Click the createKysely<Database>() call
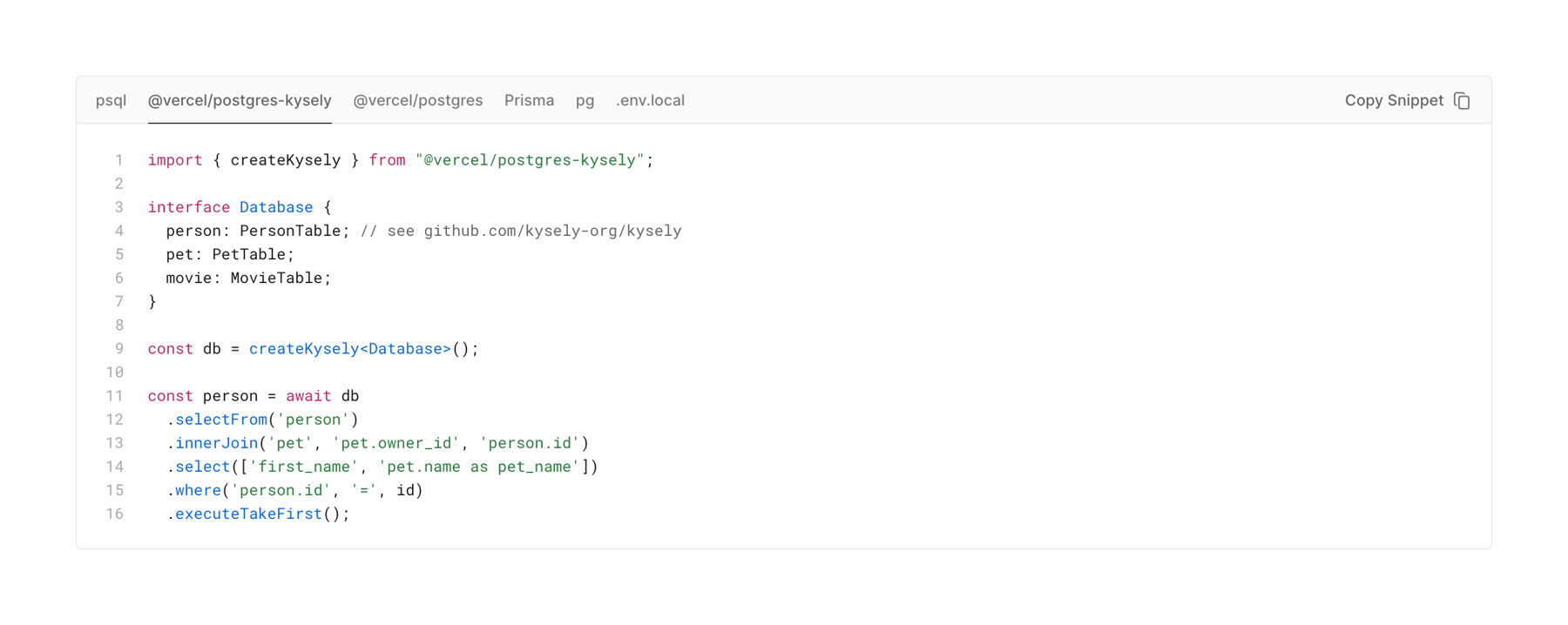This screenshot has width=1568, height=625. coord(363,349)
